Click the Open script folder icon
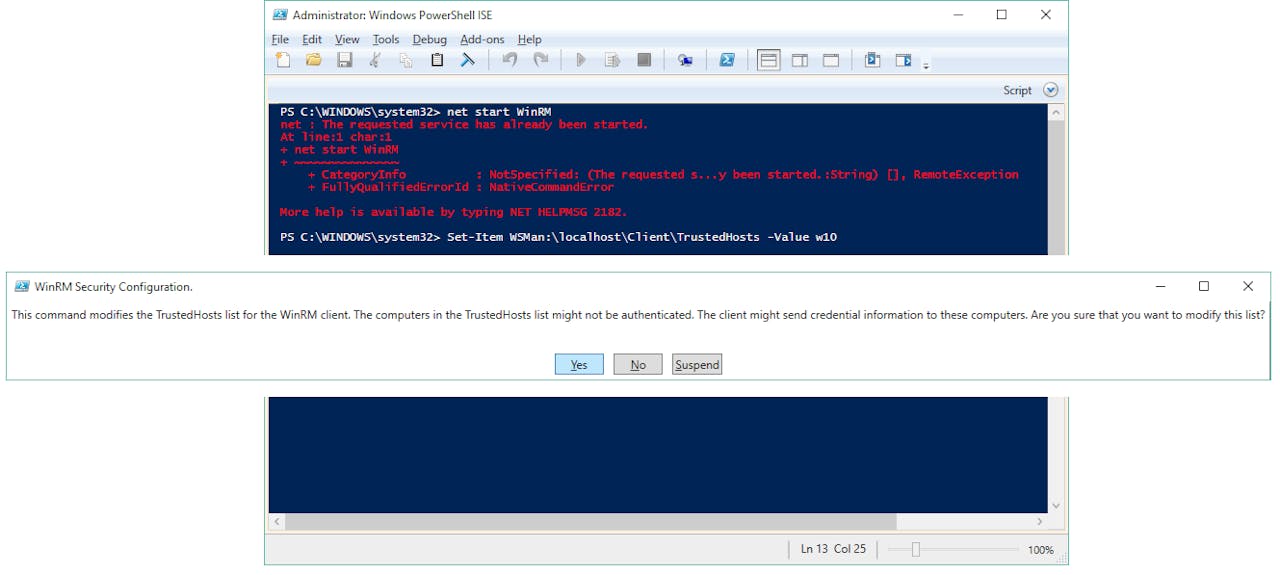 [314, 60]
